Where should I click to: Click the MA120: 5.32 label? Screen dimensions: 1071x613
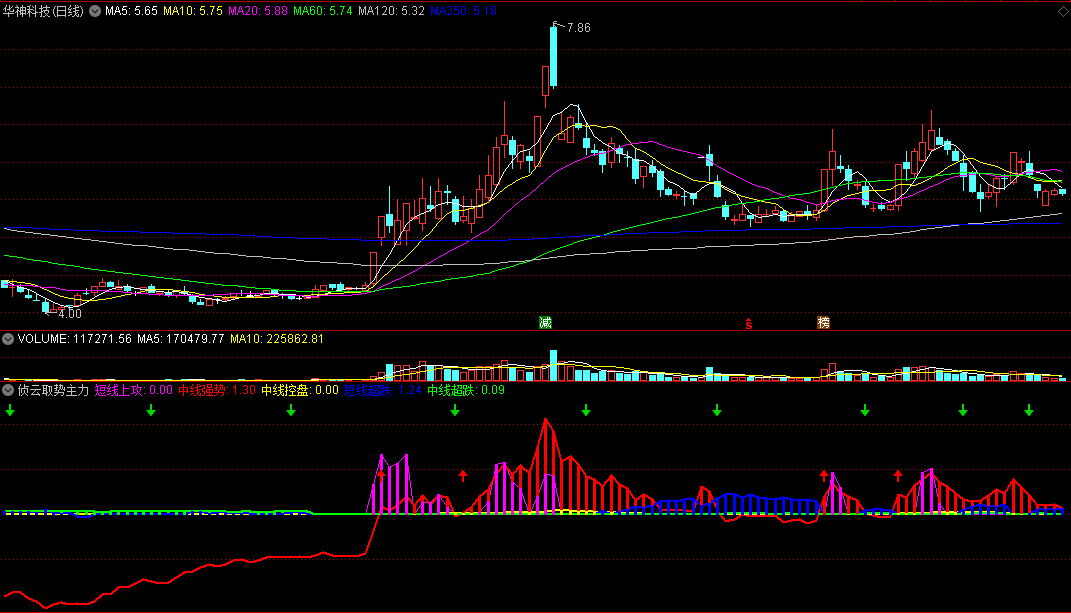coord(391,11)
